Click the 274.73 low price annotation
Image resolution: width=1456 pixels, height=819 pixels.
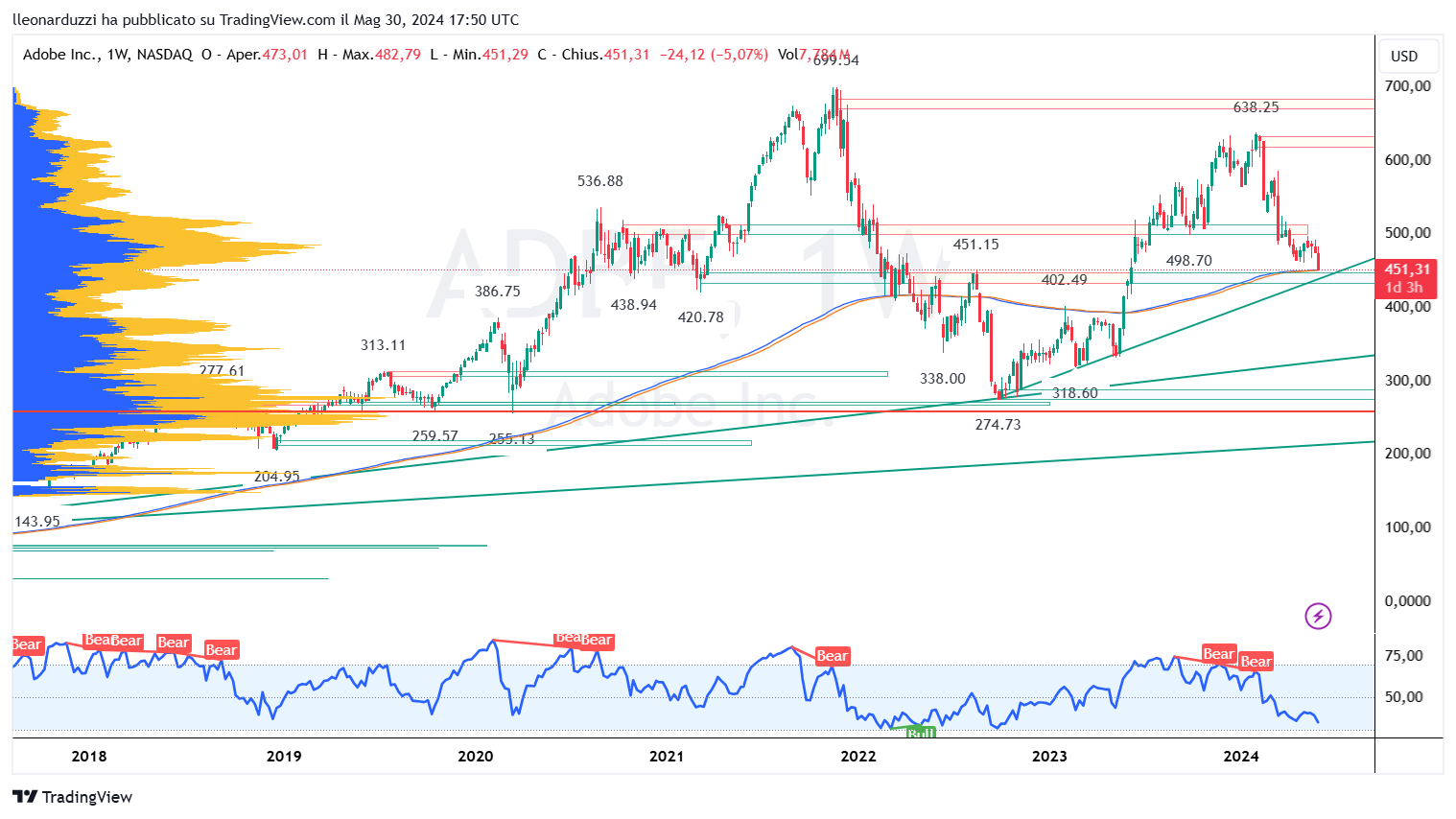[x=998, y=425]
